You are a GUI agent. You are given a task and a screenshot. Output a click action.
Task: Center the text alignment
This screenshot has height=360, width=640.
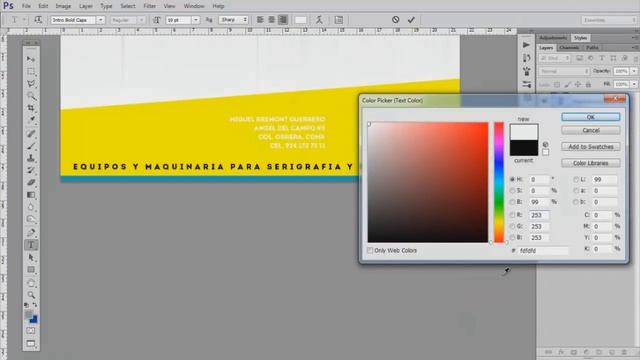coord(271,20)
